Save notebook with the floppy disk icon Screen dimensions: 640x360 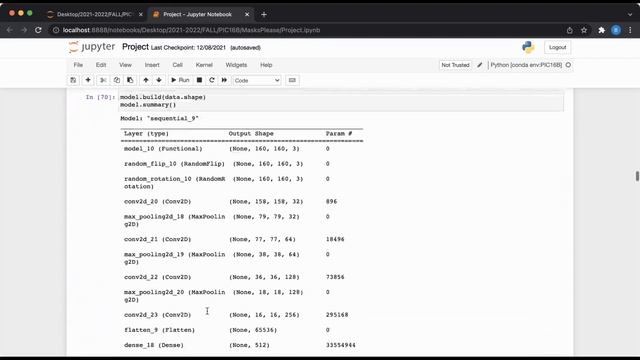[x=73, y=80]
